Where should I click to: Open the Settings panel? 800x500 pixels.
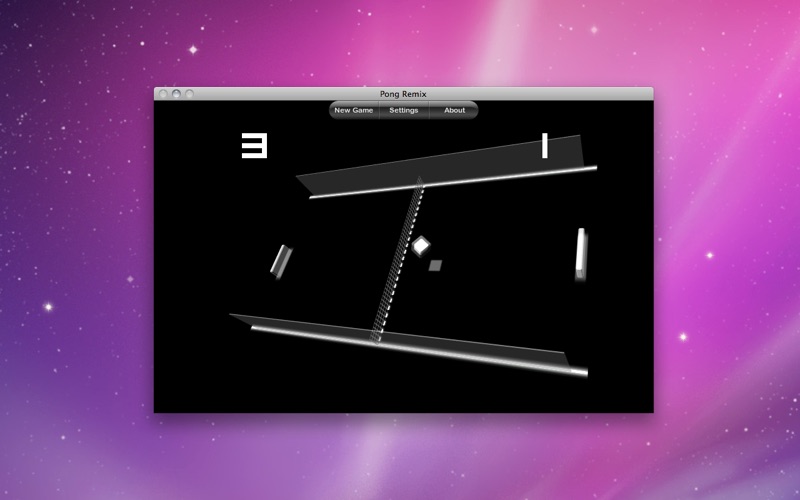click(x=404, y=110)
